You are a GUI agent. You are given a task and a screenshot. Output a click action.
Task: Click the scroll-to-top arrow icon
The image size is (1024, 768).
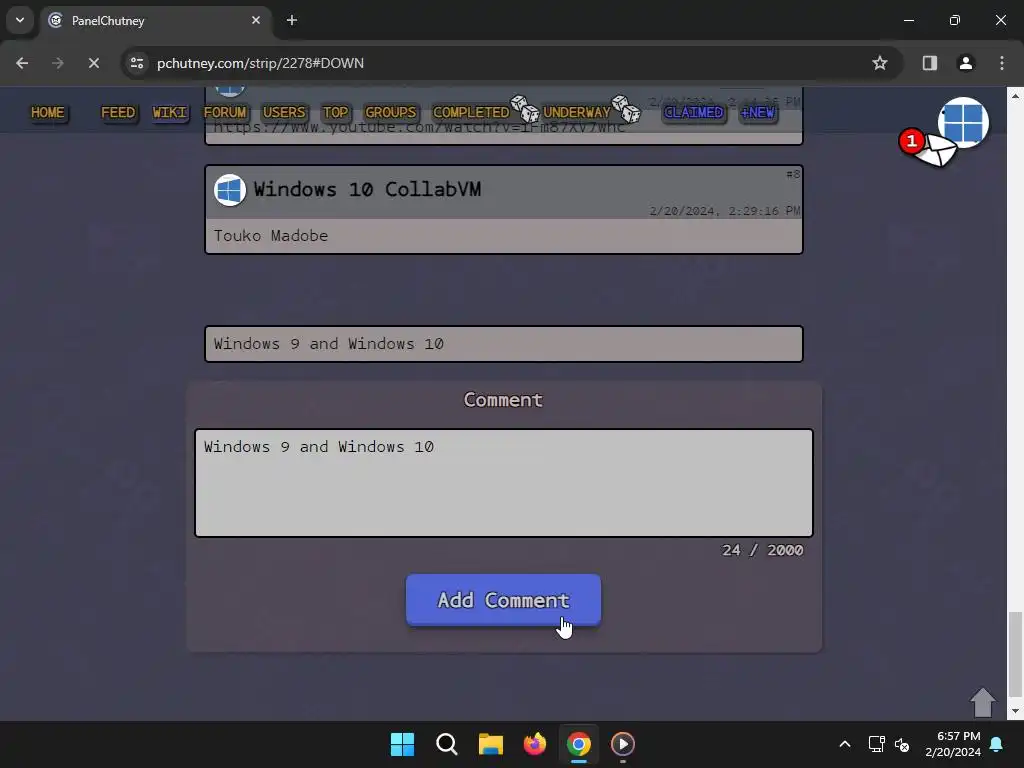click(x=982, y=702)
